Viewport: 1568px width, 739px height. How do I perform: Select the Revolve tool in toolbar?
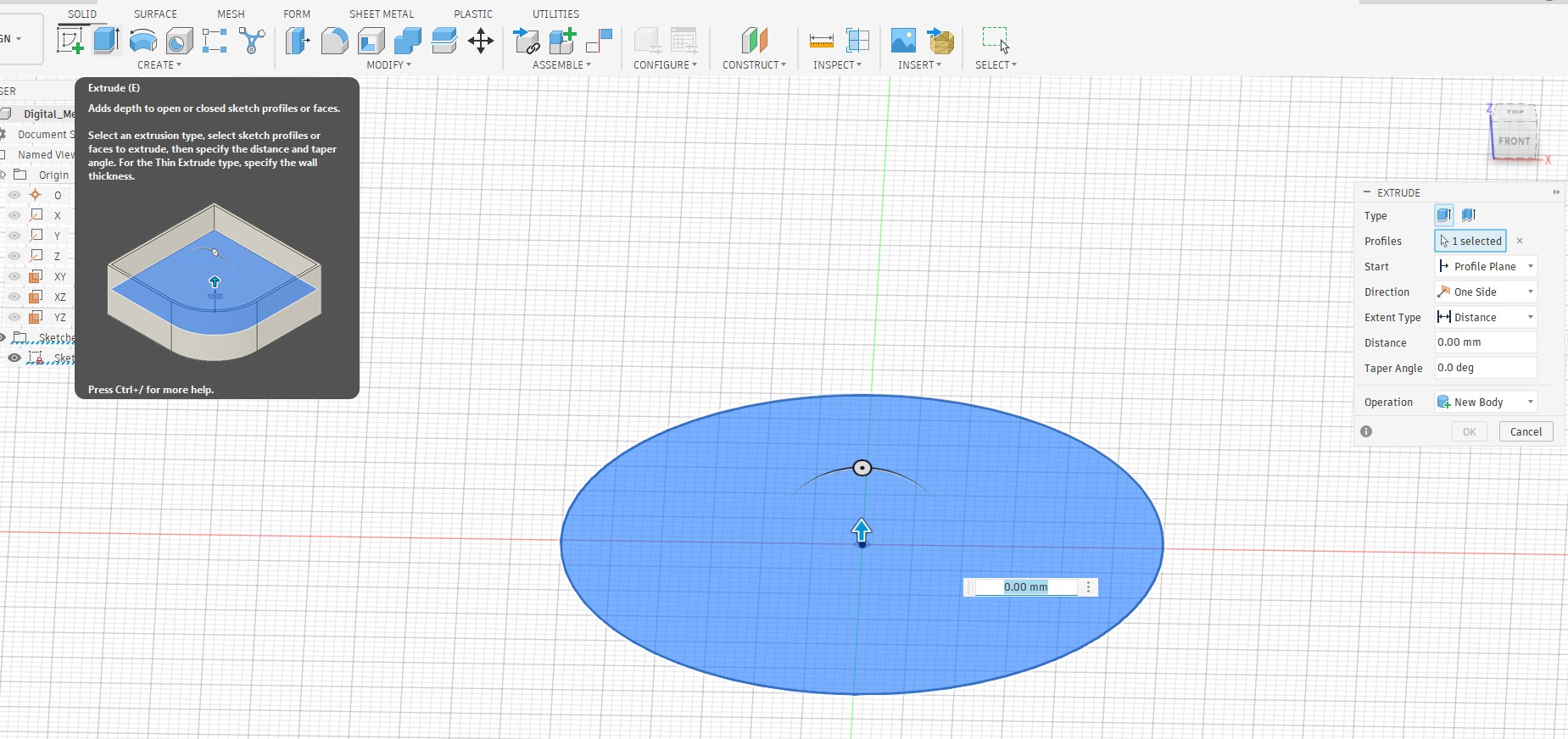pos(142,41)
